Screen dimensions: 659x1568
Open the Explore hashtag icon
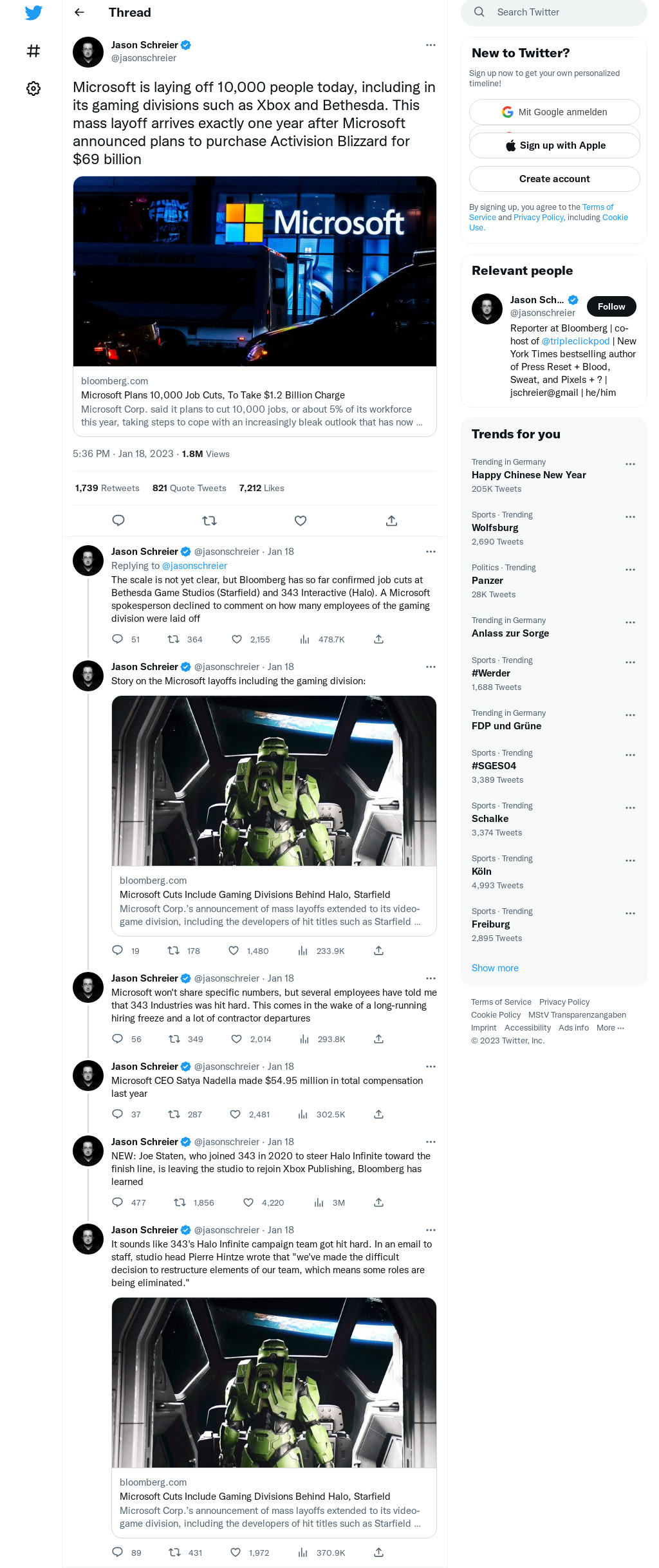33,51
